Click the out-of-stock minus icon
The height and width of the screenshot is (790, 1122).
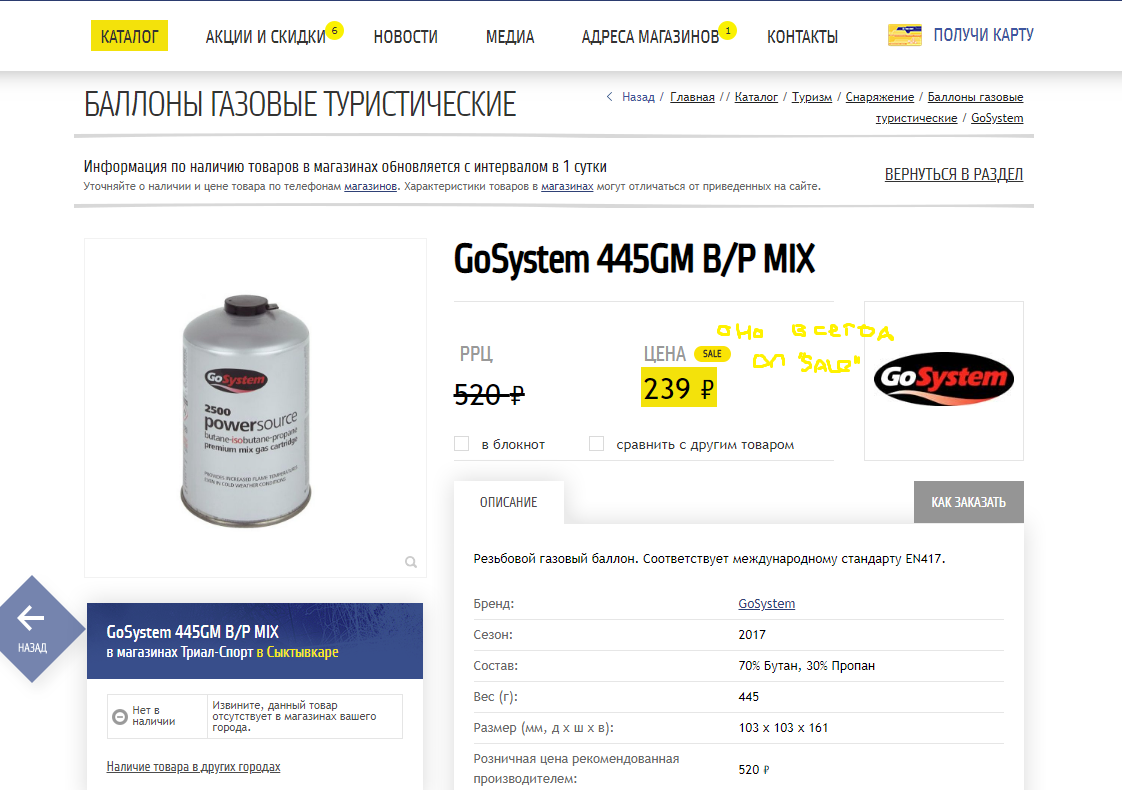(120, 716)
